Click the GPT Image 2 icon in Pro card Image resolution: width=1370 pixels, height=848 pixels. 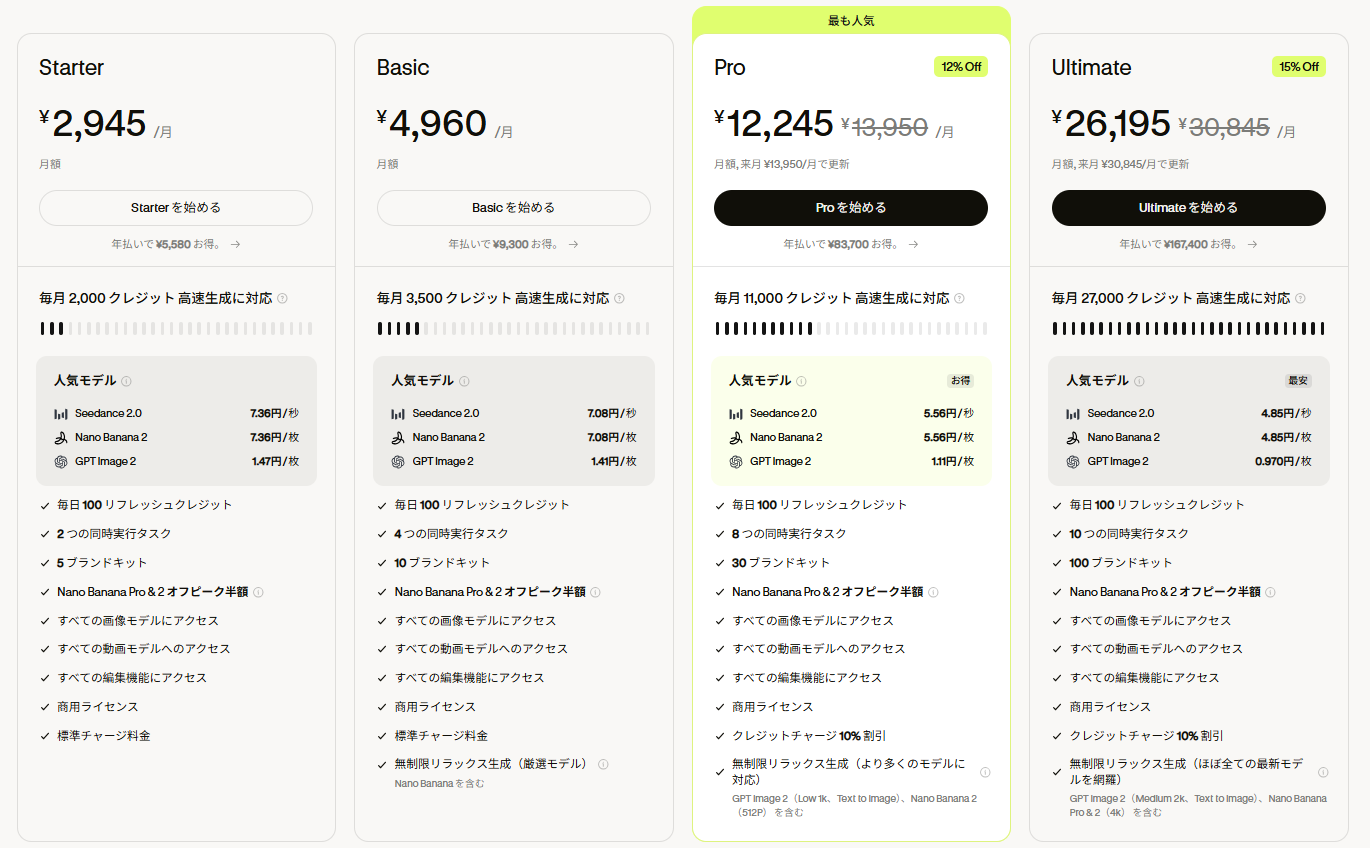coord(736,461)
